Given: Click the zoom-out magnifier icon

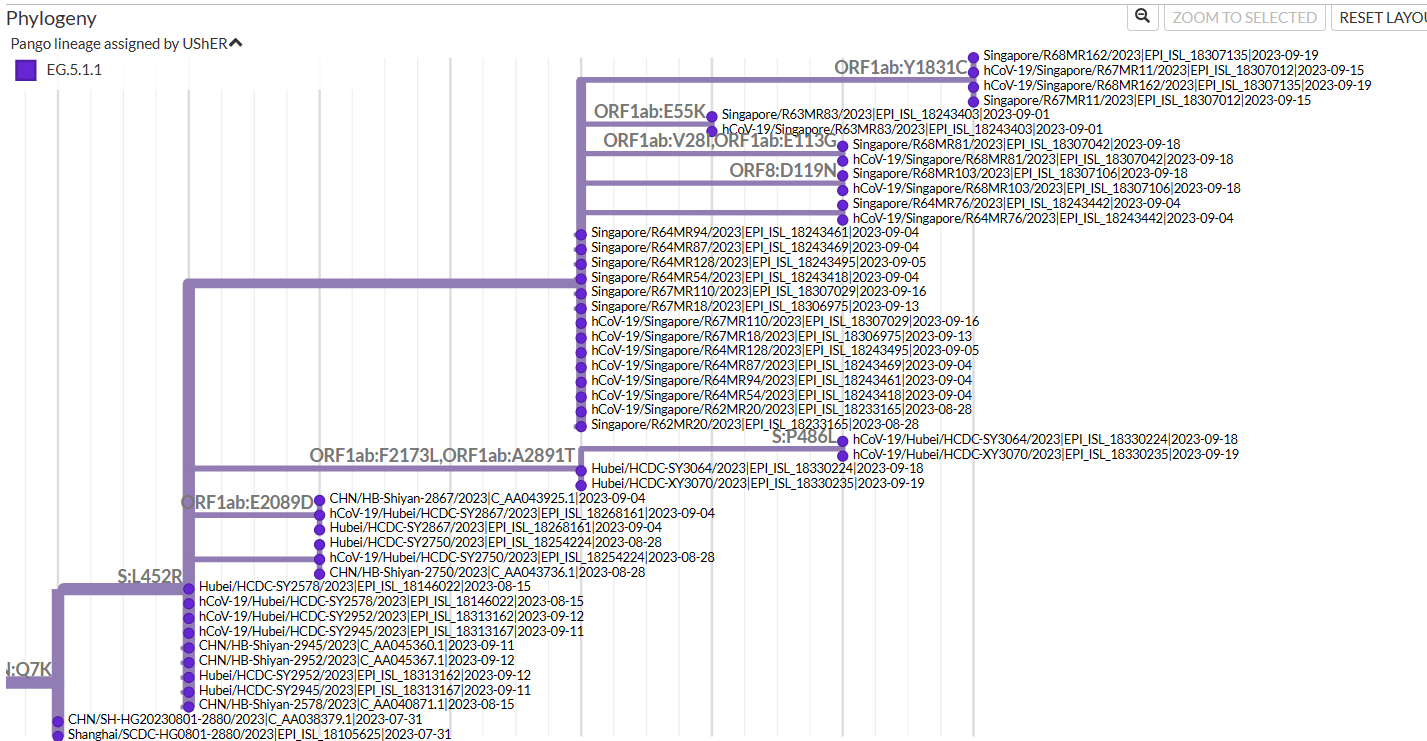Looking at the screenshot, I should click(x=1142, y=17).
